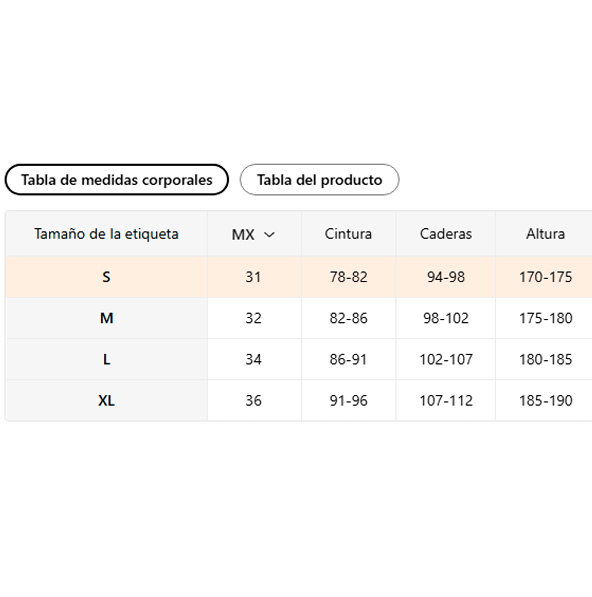The width and height of the screenshot is (592, 597).
Task: Click MX value 36 in XL row
Action: pyautogui.click(x=254, y=401)
